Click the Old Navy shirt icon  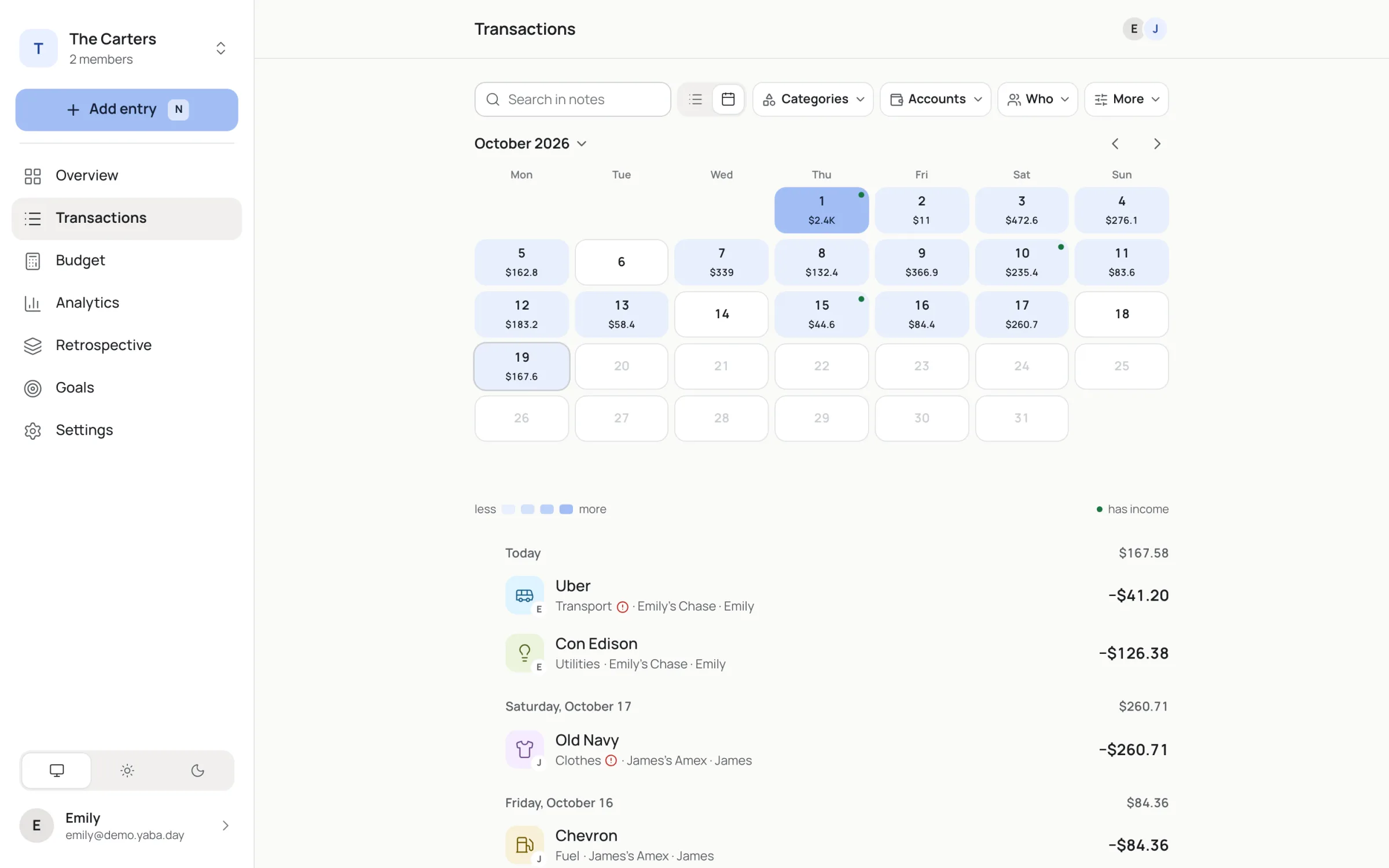point(524,749)
